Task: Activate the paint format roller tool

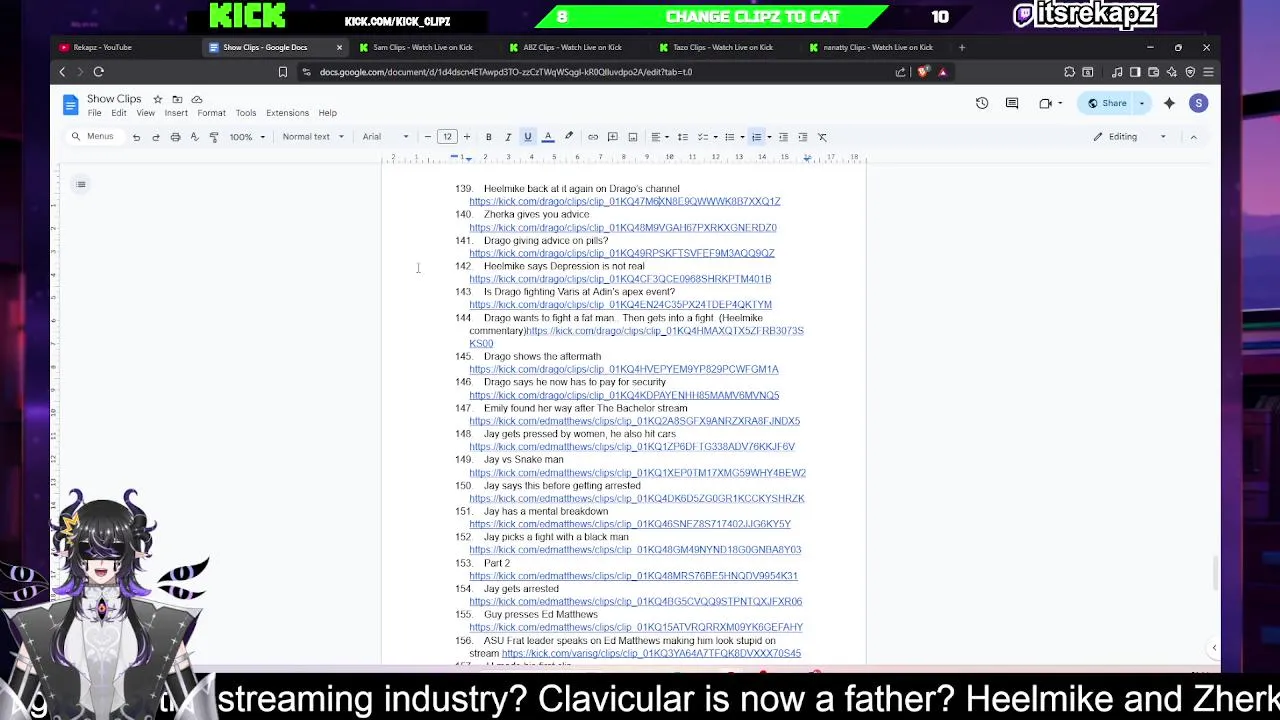Action: (x=214, y=137)
